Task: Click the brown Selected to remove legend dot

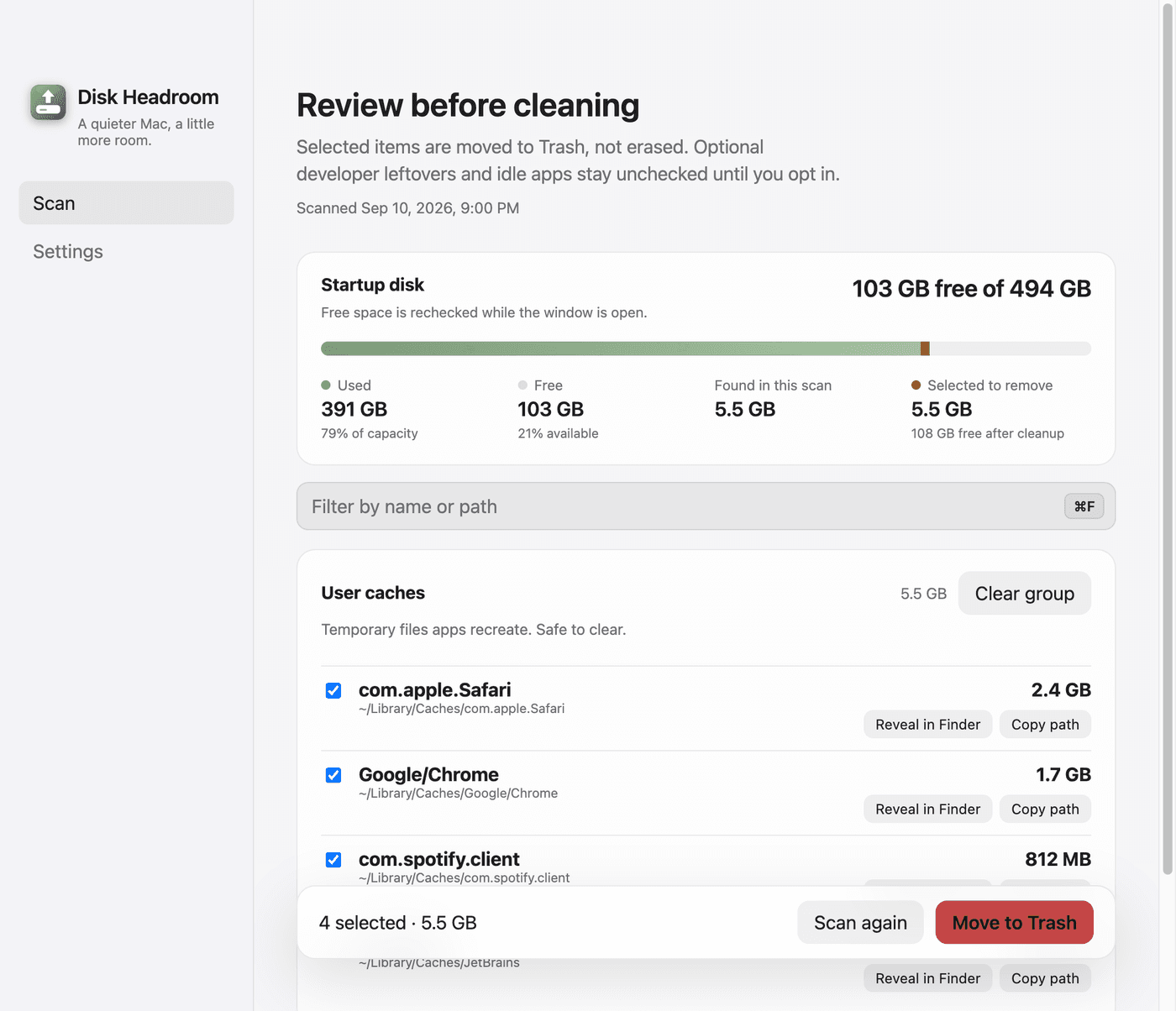Action: [916, 385]
